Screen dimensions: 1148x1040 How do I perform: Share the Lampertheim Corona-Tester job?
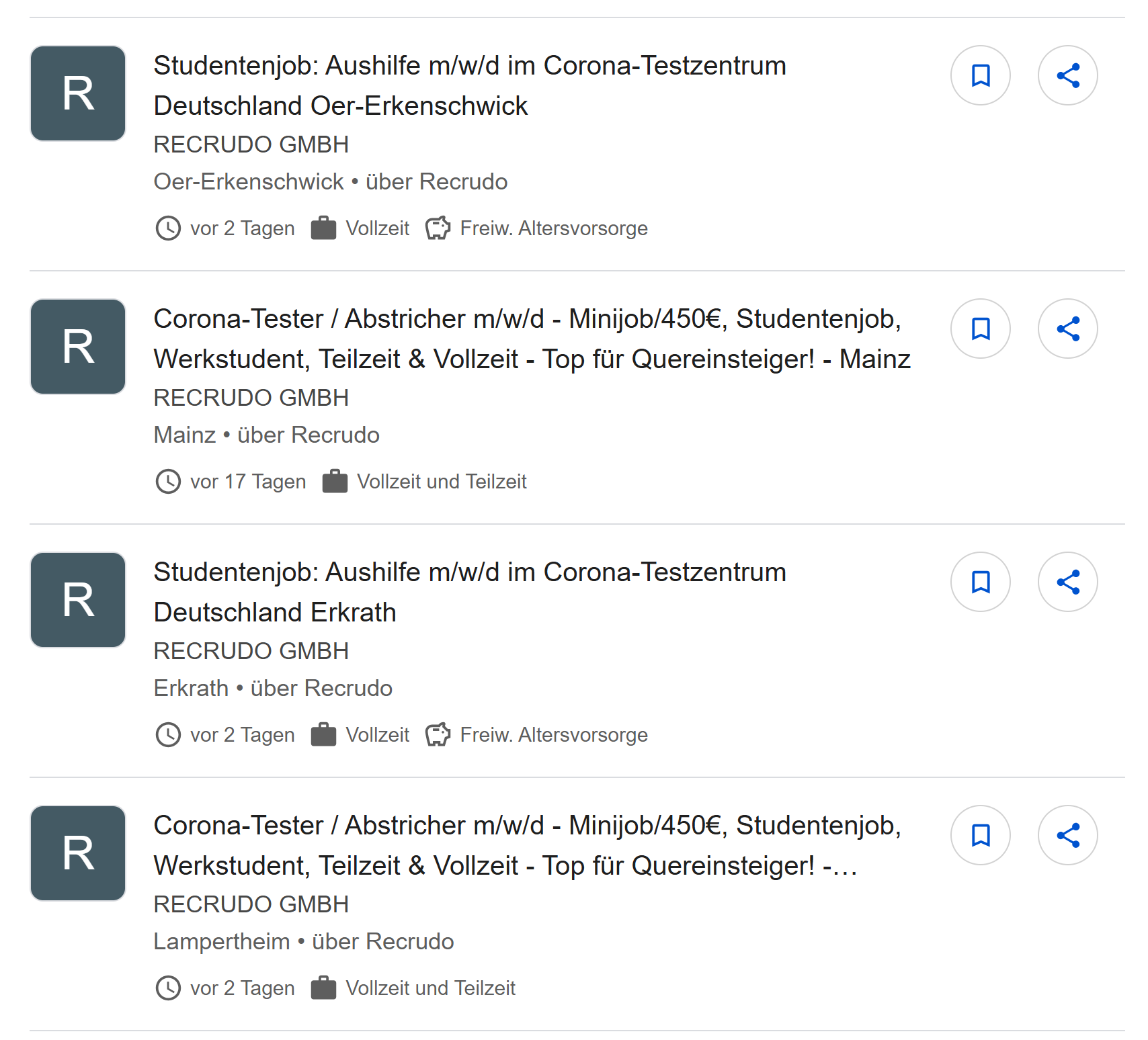[x=1068, y=835]
